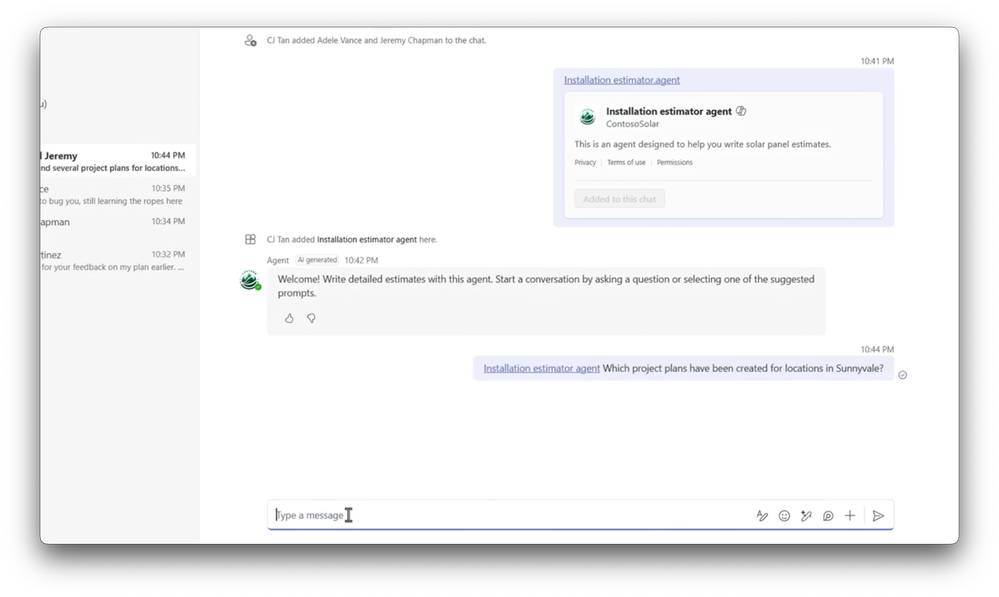Screen dimensions: 999x597
Task: Open the Installation estimator.agent link
Action: (622, 80)
